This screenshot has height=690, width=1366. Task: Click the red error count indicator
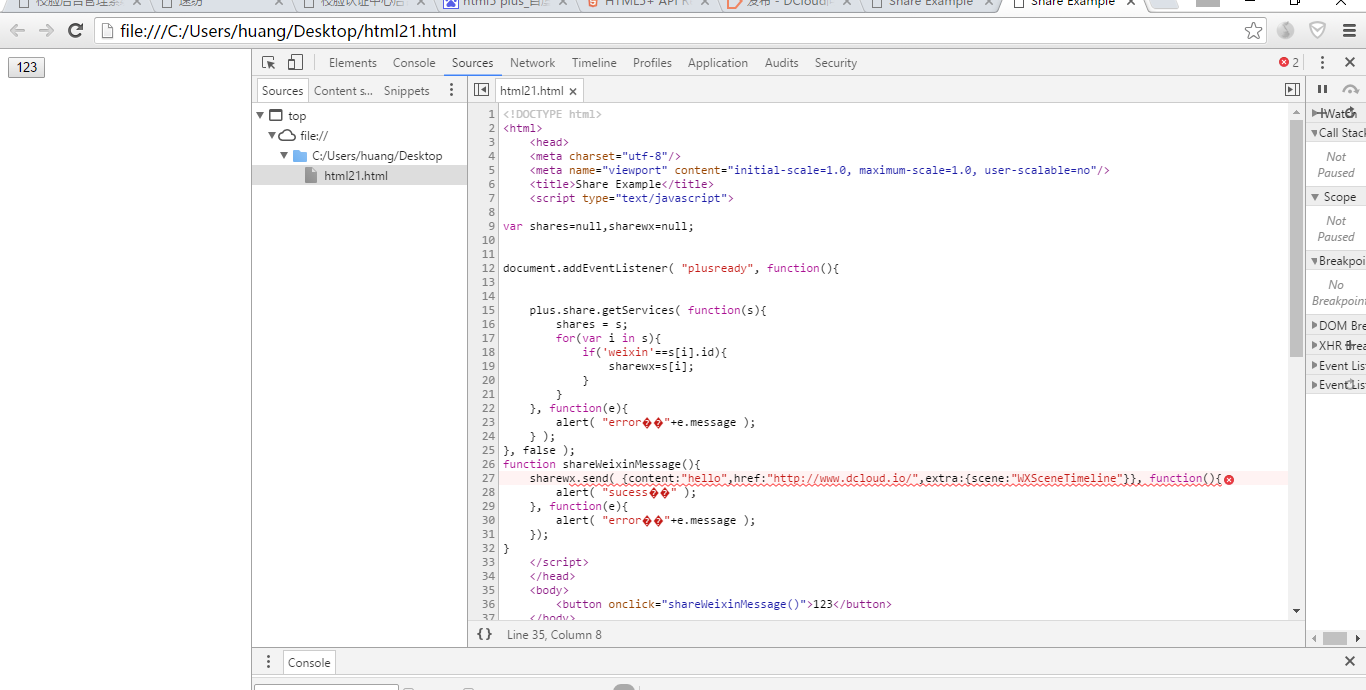point(1289,63)
